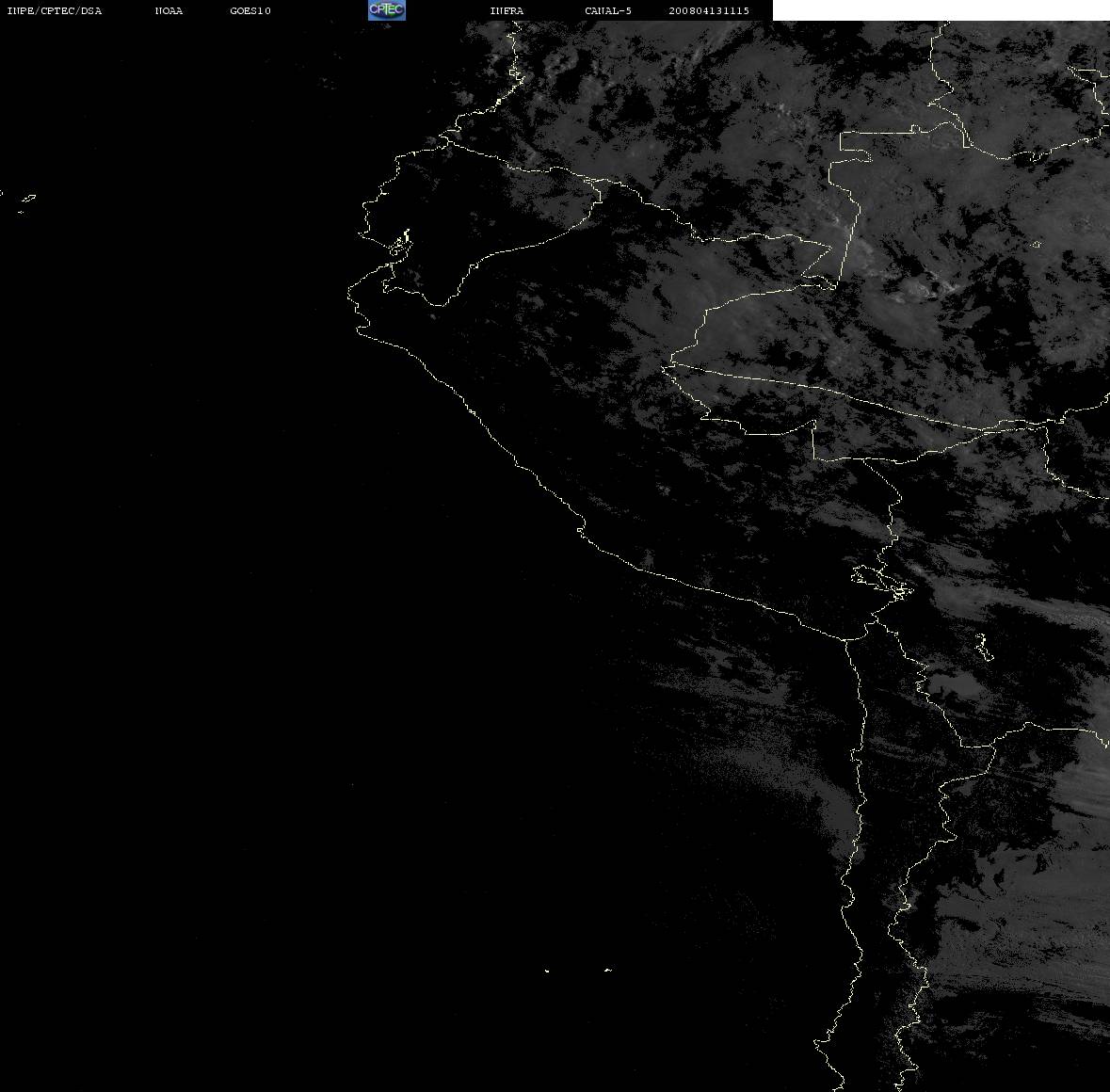
Task: Click the elongated lake outline southeast of Titicaca
Action: pyautogui.click(x=983, y=647)
